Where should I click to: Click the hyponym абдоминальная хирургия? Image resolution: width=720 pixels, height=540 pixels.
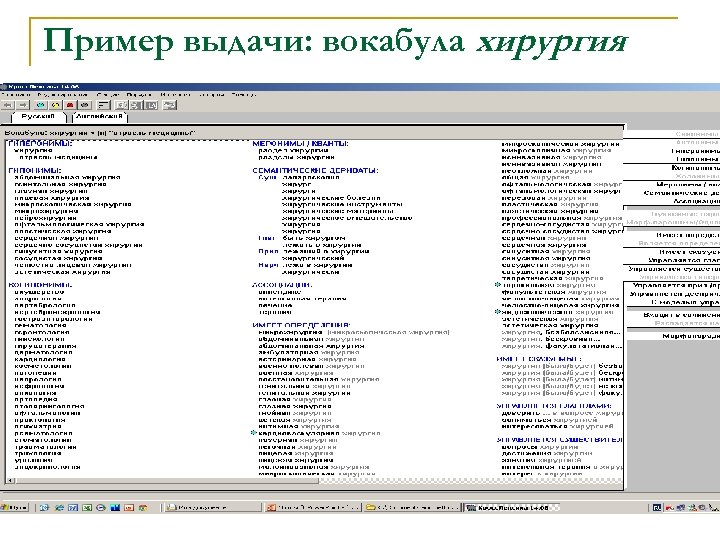point(68,177)
